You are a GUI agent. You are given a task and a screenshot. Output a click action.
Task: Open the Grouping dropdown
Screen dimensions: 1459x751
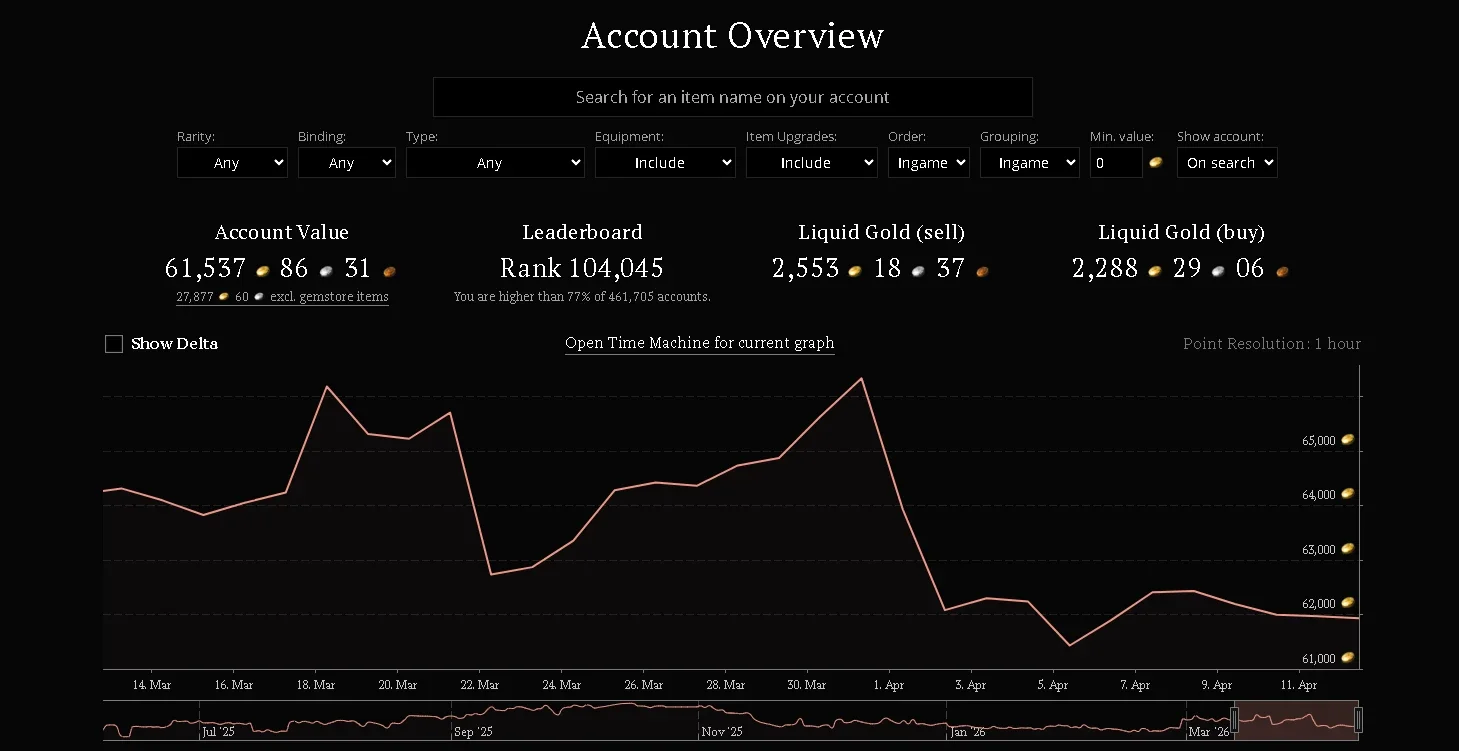1029,163
